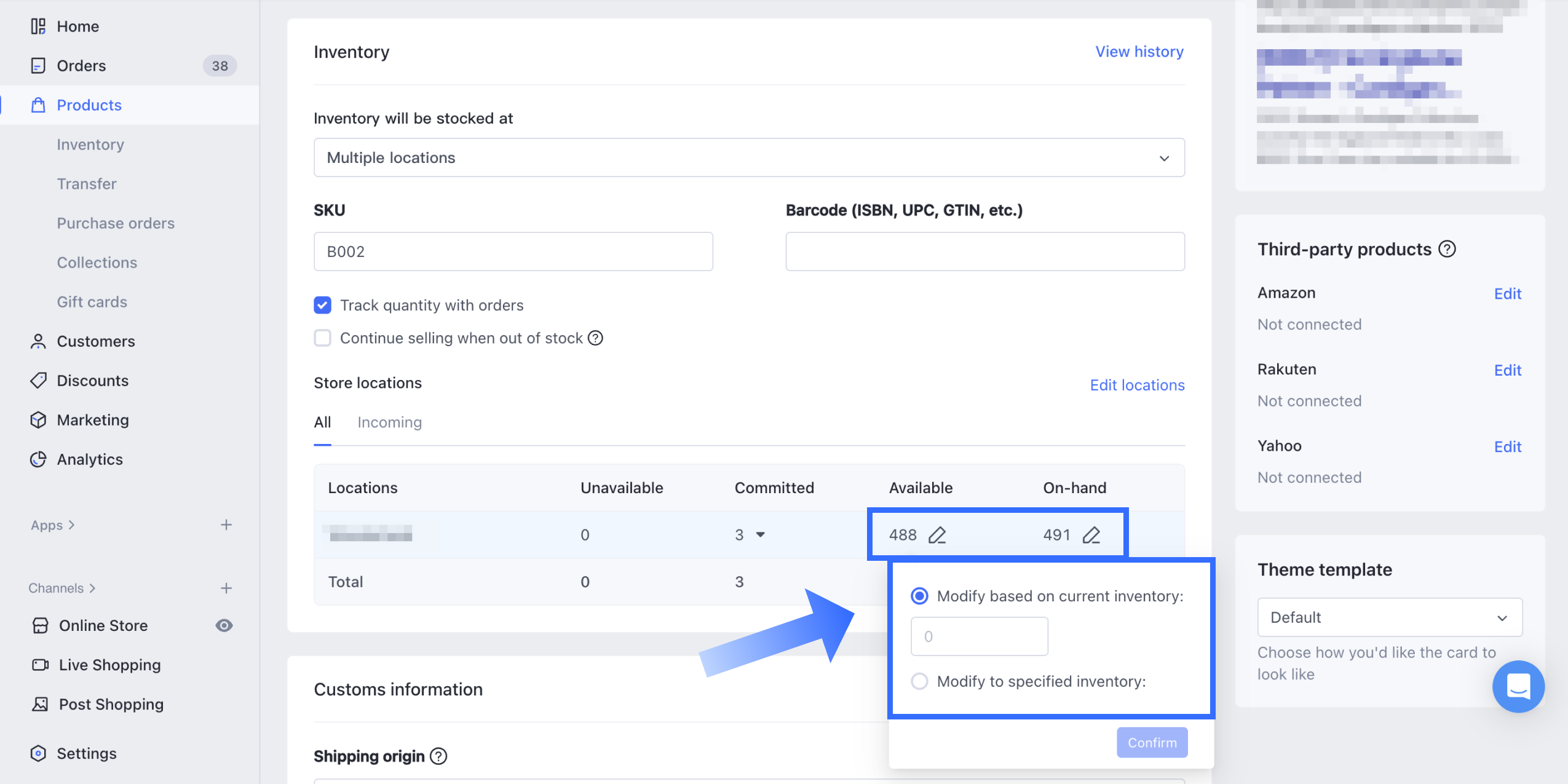This screenshot has height=784, width=1568.
Task: Expand the Theme template Default dropdown
Action: [x=1389, y=617]
